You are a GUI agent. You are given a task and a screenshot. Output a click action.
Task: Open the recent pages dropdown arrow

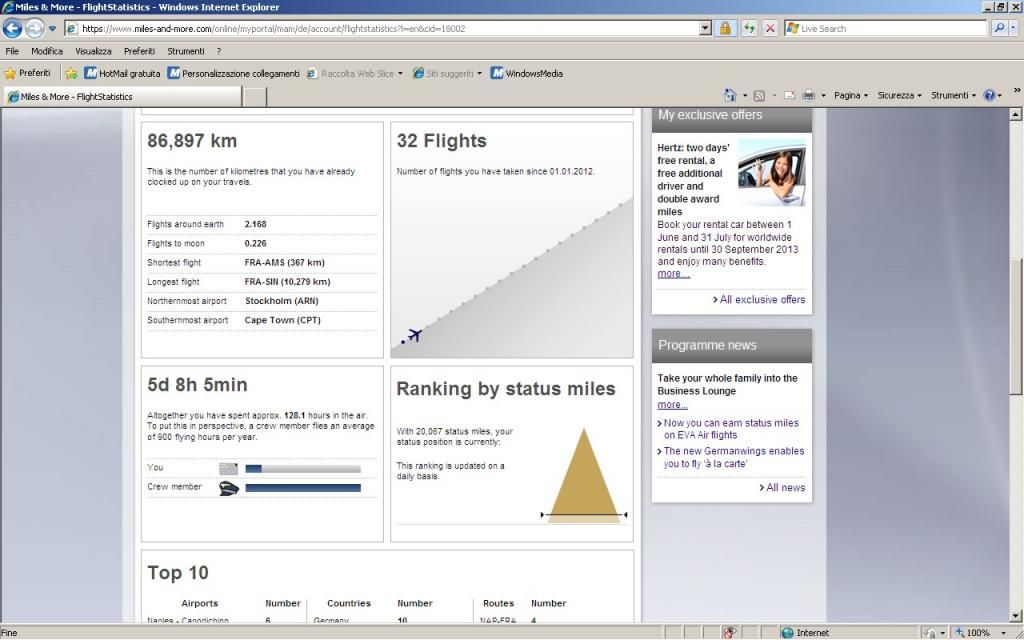click(52, 29)
